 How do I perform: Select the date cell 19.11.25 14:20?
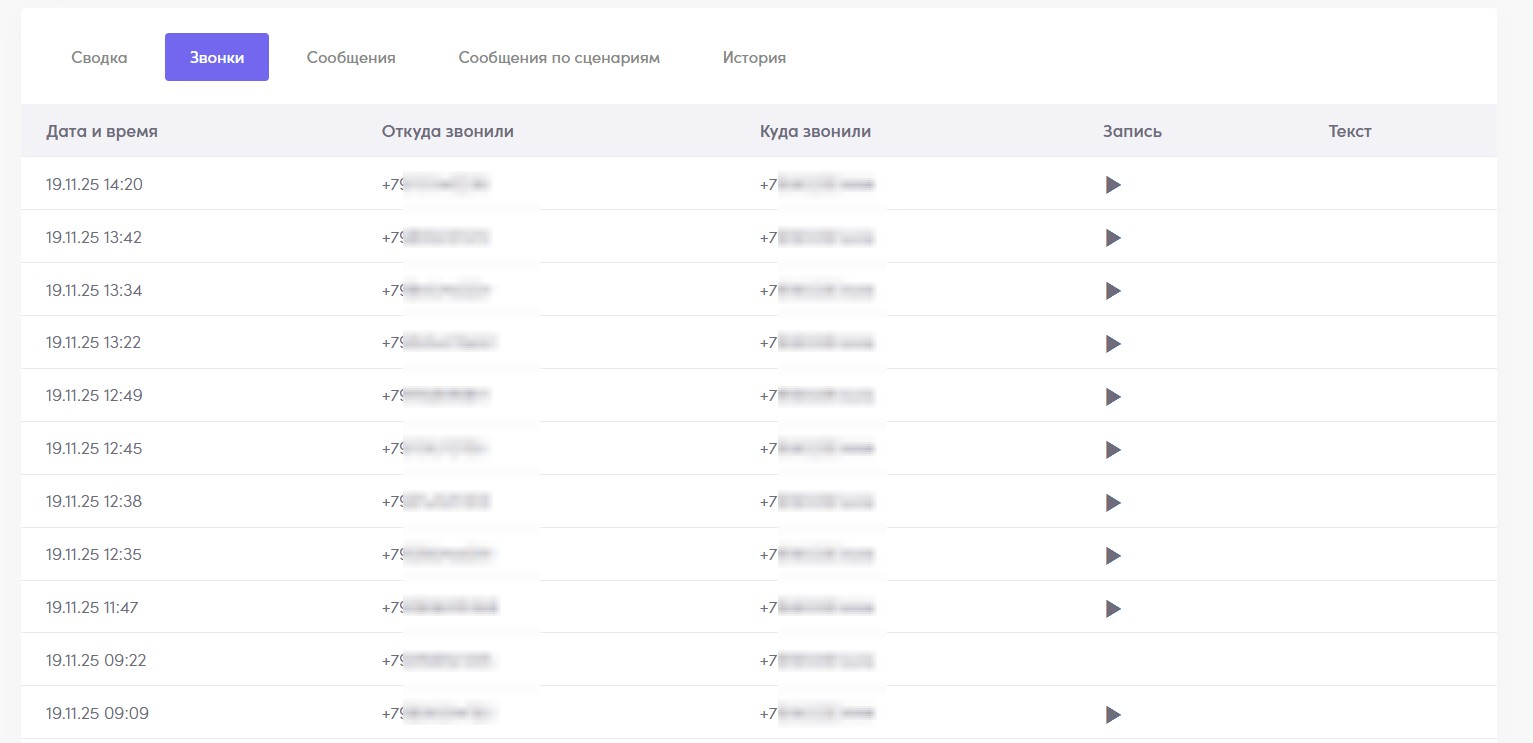[94, 184]
